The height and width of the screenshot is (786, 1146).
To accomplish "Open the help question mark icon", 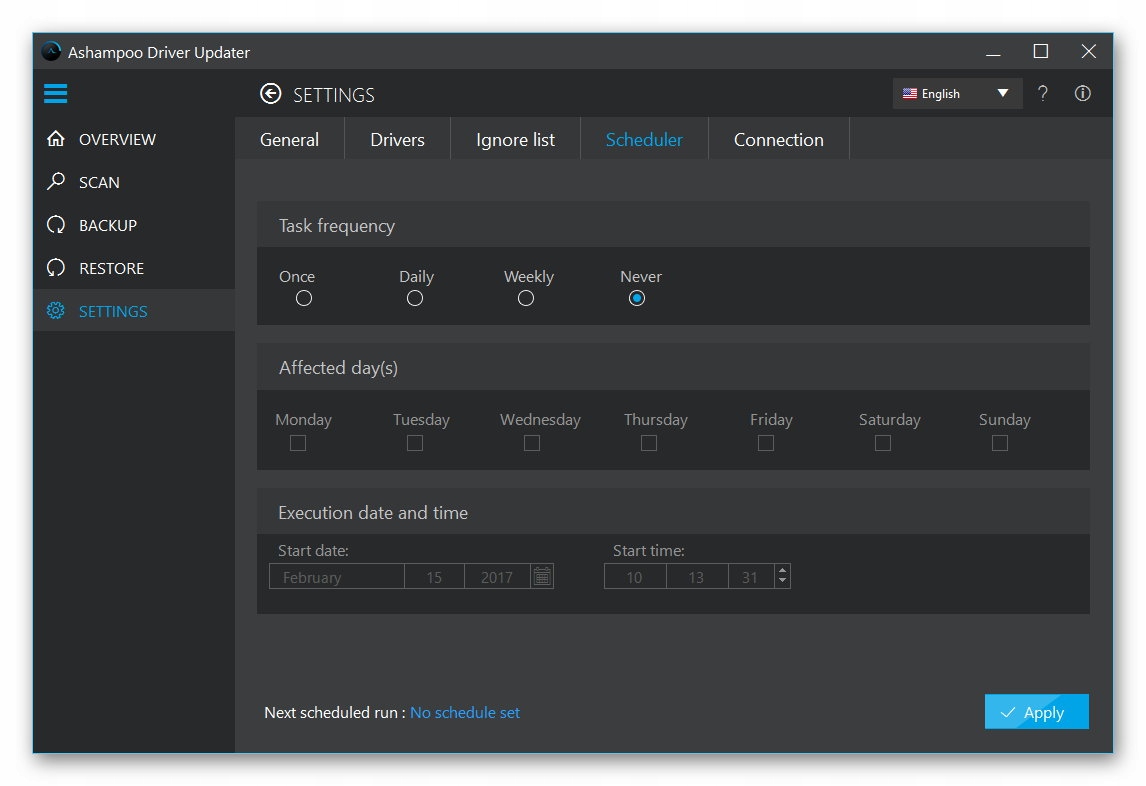I will pos(1043,94).
